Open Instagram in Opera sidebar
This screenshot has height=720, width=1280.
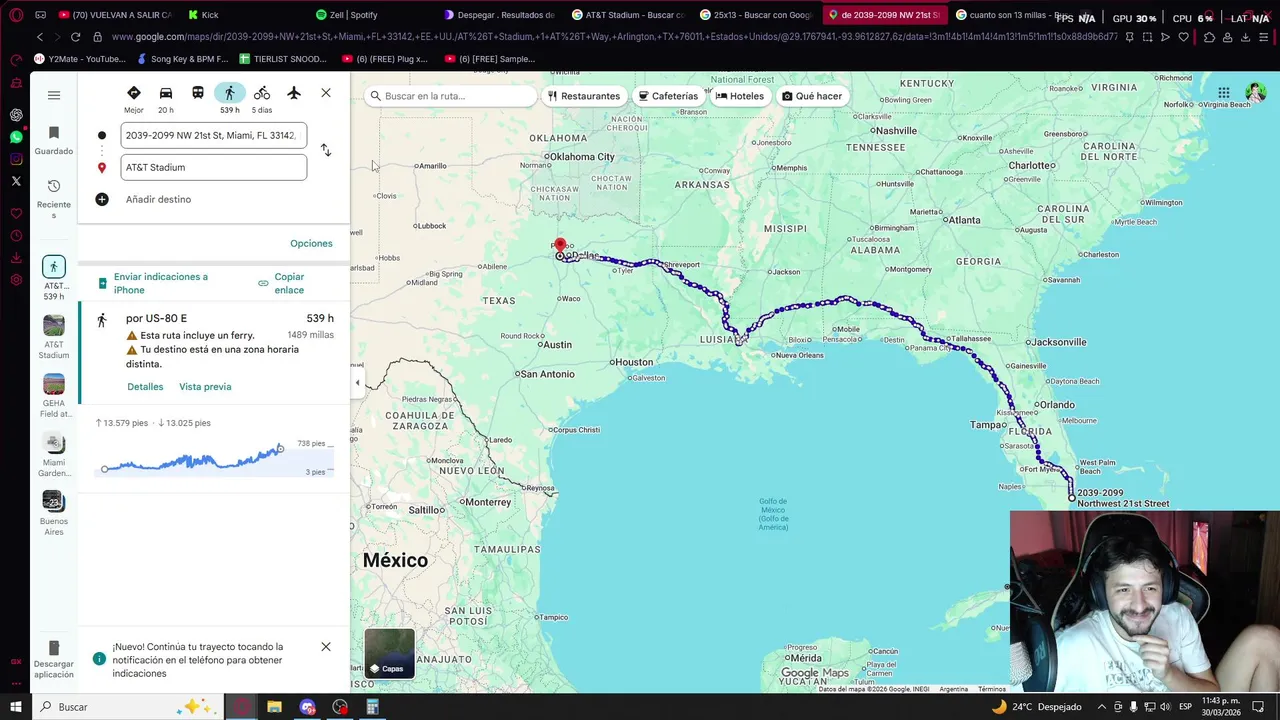(x=16, y=159)
